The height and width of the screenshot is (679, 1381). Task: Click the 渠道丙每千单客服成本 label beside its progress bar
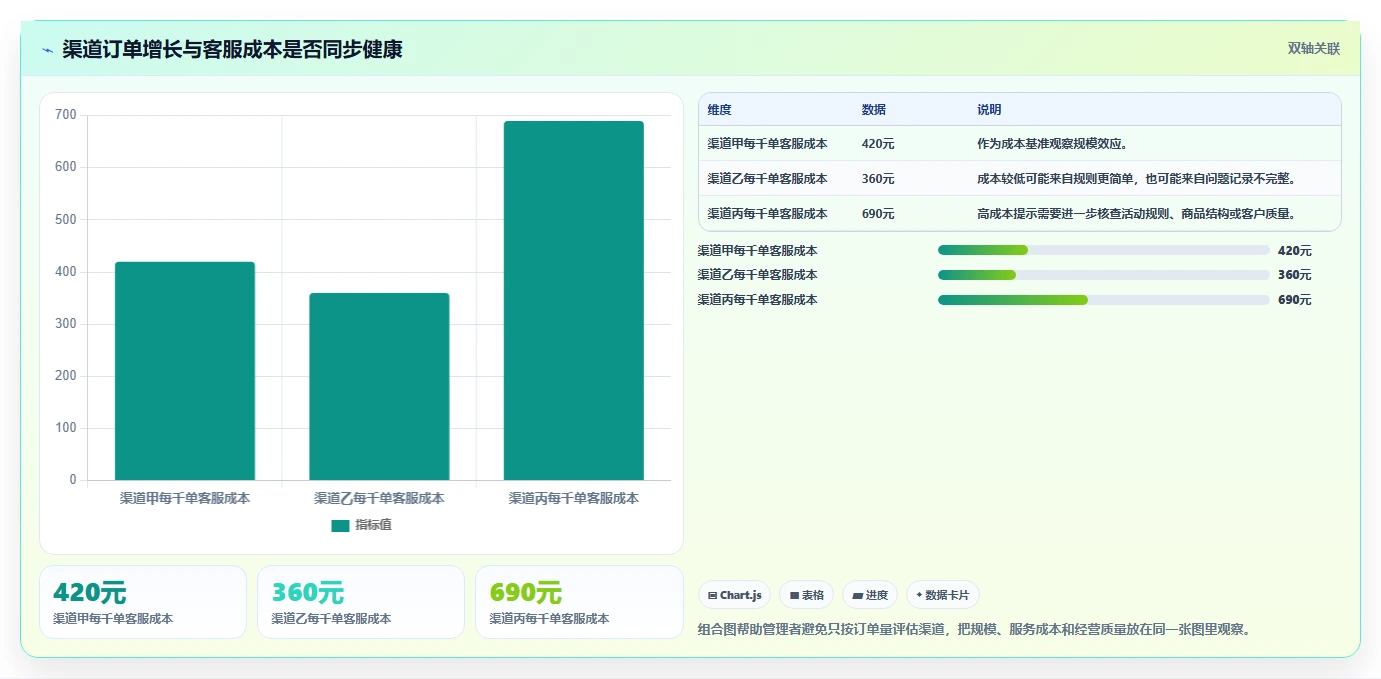pos(757,300)
